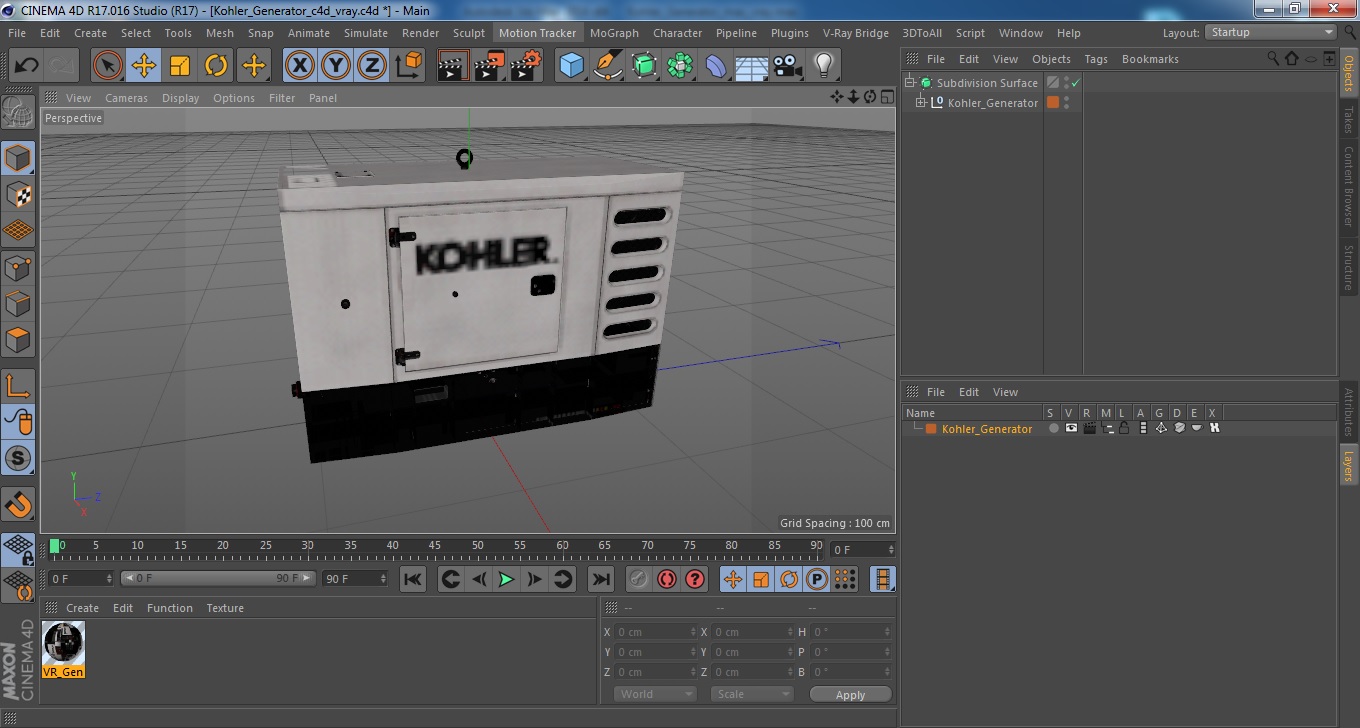Expand the Kohler_Generator object node
1360x728 pixels.
click(x=921, y=103)
